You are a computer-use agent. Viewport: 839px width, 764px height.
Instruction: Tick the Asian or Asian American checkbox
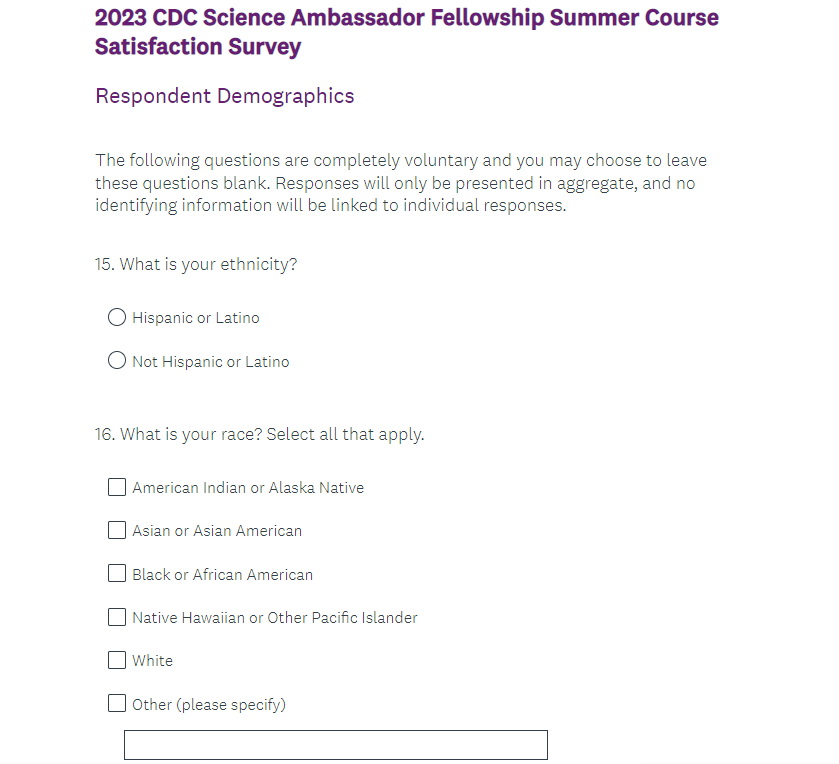point(117,531)
